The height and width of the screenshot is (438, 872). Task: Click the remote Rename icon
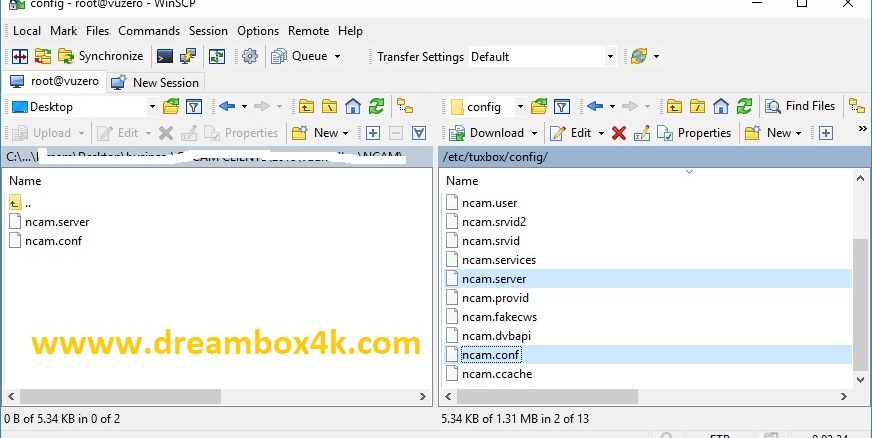(x=642, y=133)
